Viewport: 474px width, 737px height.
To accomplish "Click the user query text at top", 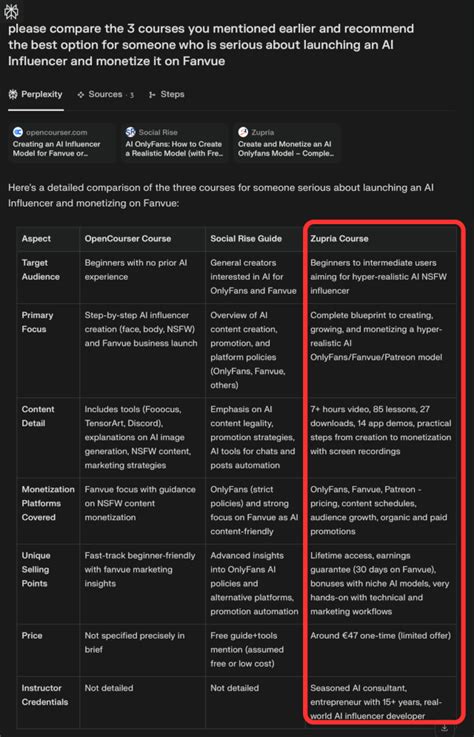I will [211, 45].
